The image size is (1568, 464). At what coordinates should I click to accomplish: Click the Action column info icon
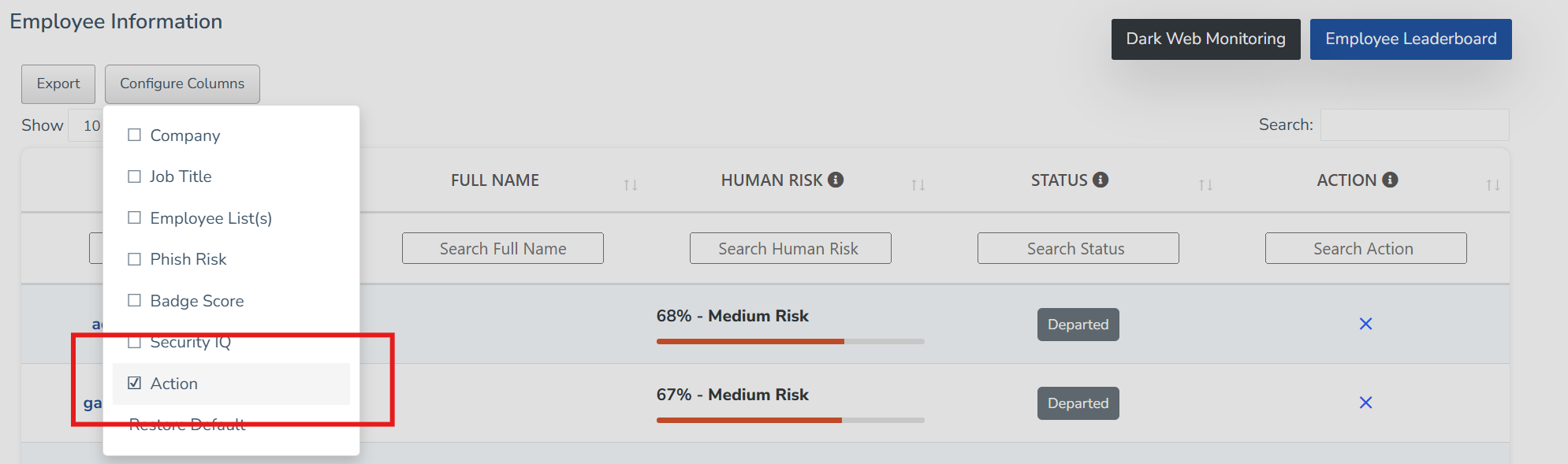click(x=1390, y=180)
